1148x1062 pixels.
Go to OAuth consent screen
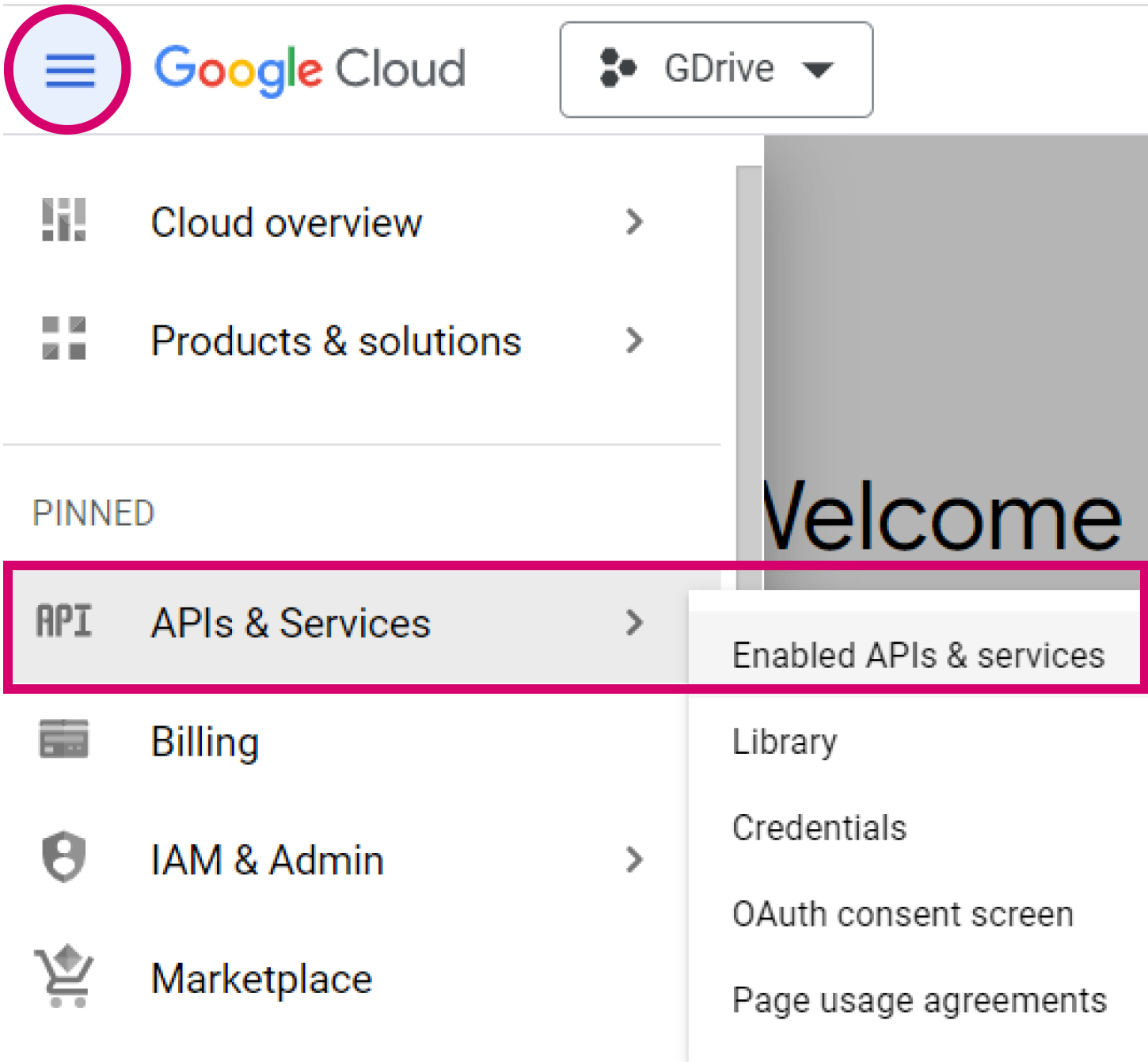click(903, 915)
